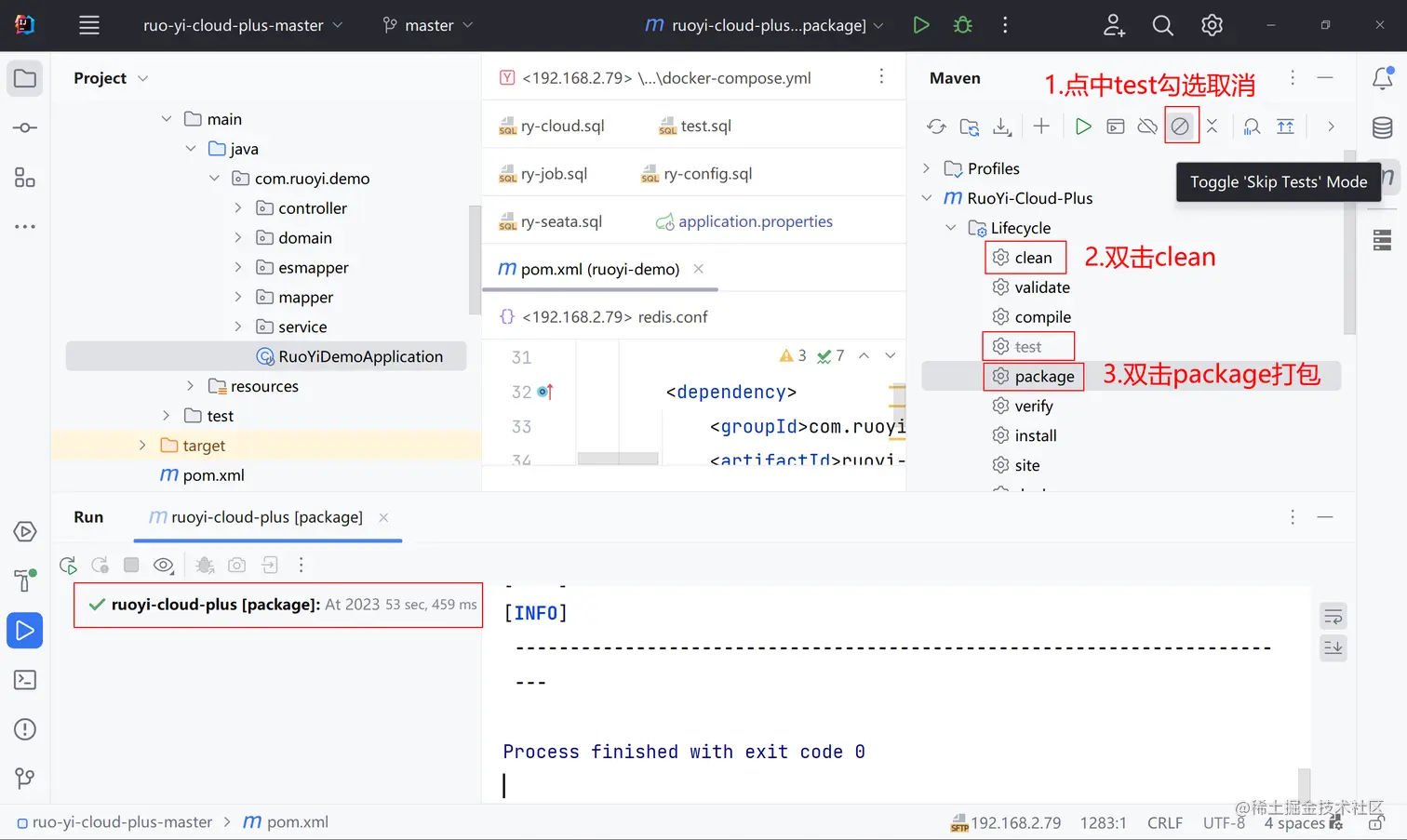The image size is (1407, 840).
Task: Hide the Maven tool window
Action: 1325,78
